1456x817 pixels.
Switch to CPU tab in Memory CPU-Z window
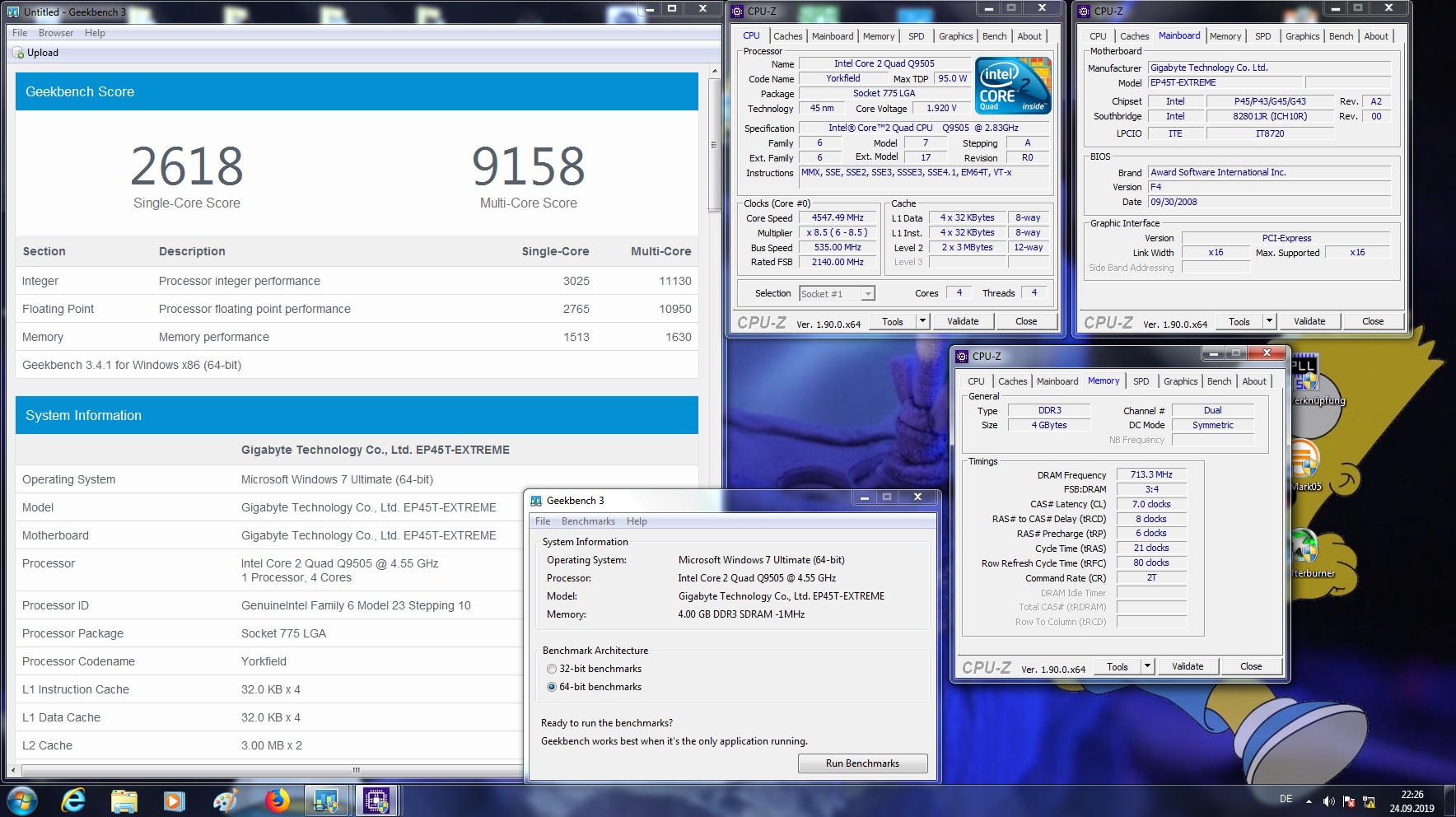click(x=976, y=381)
